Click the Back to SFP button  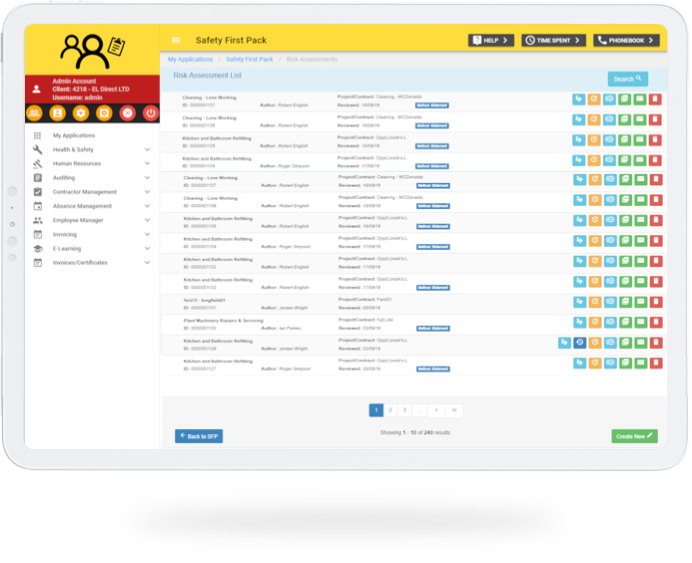click(199, 437)
